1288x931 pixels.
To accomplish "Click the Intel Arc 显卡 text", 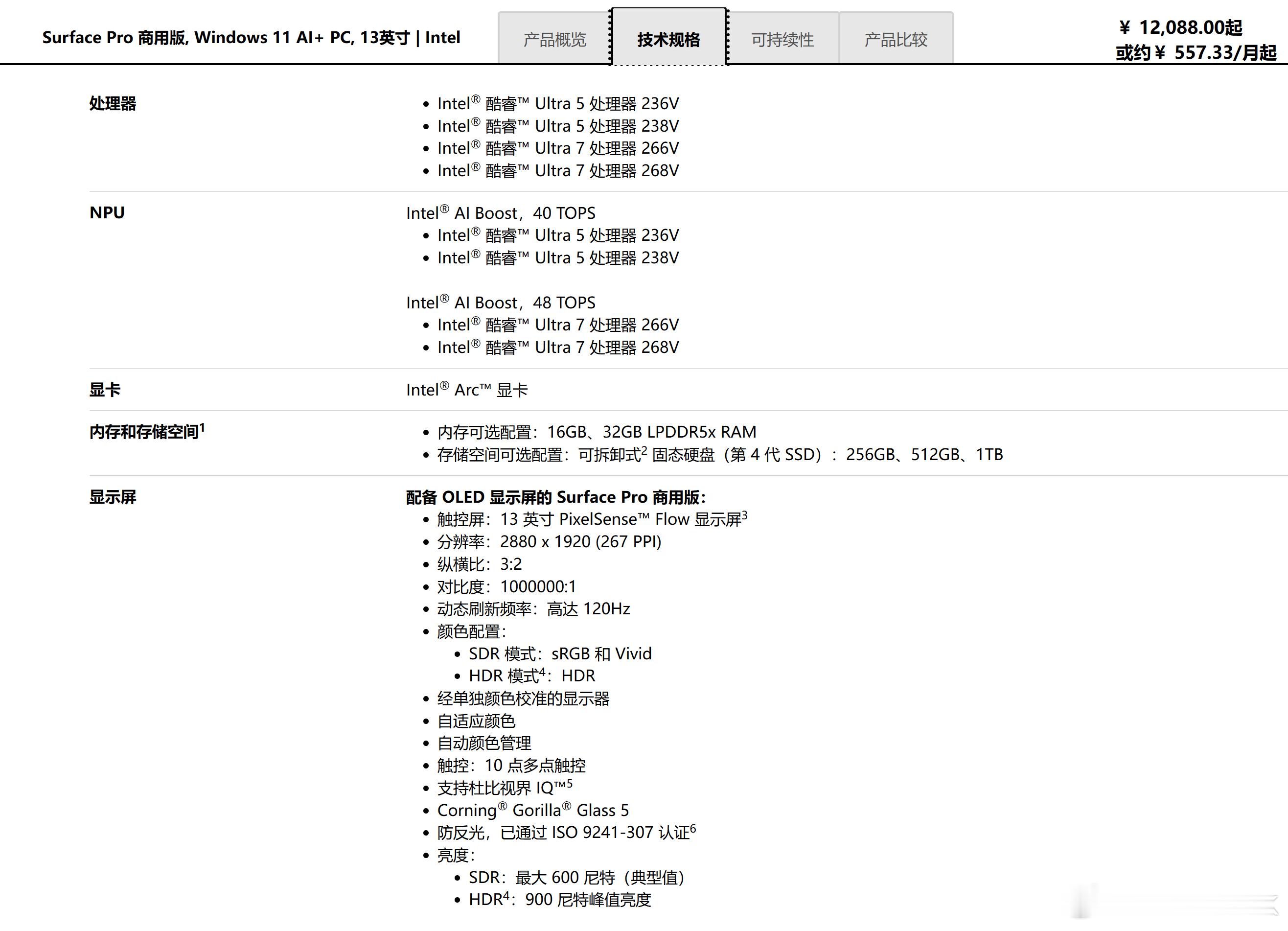I will point(467,390).
